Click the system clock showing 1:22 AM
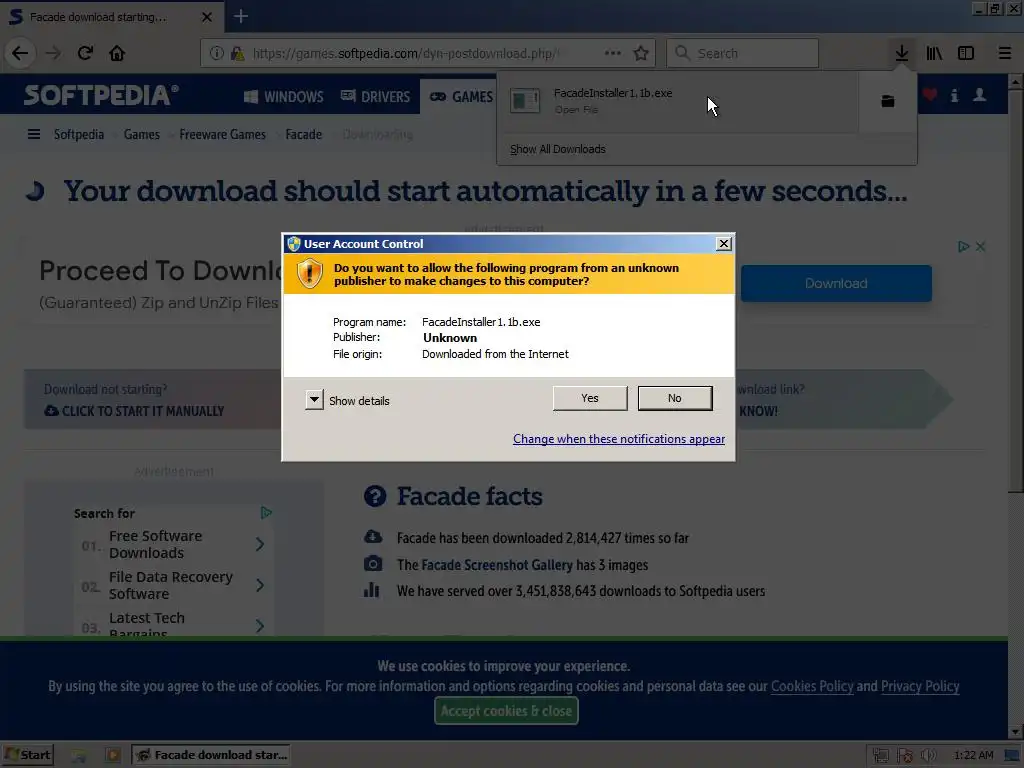Viewport: 1024px width, 768px height. (x=974, y=755)
